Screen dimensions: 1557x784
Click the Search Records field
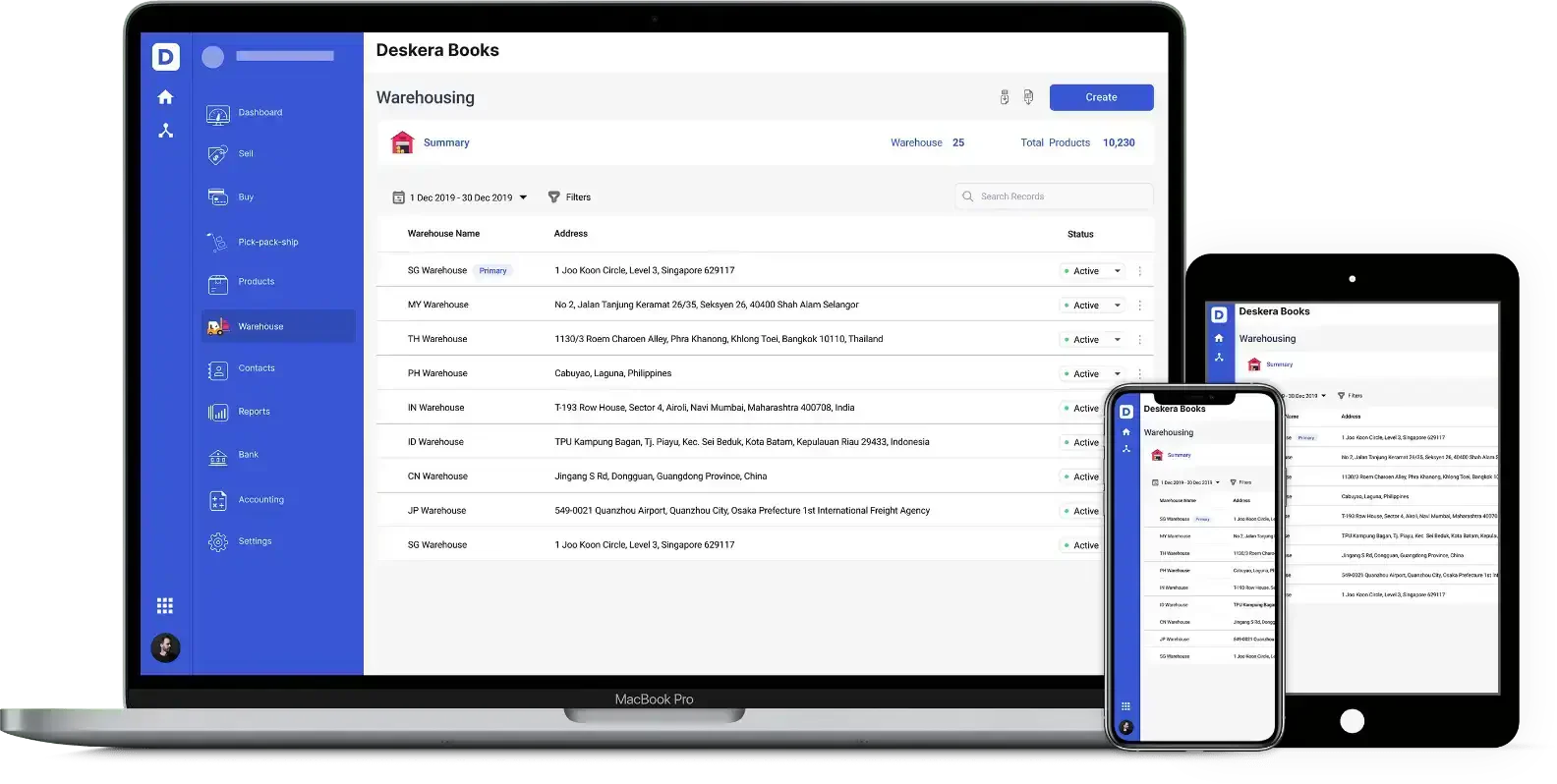click(x=1054, y=196)
